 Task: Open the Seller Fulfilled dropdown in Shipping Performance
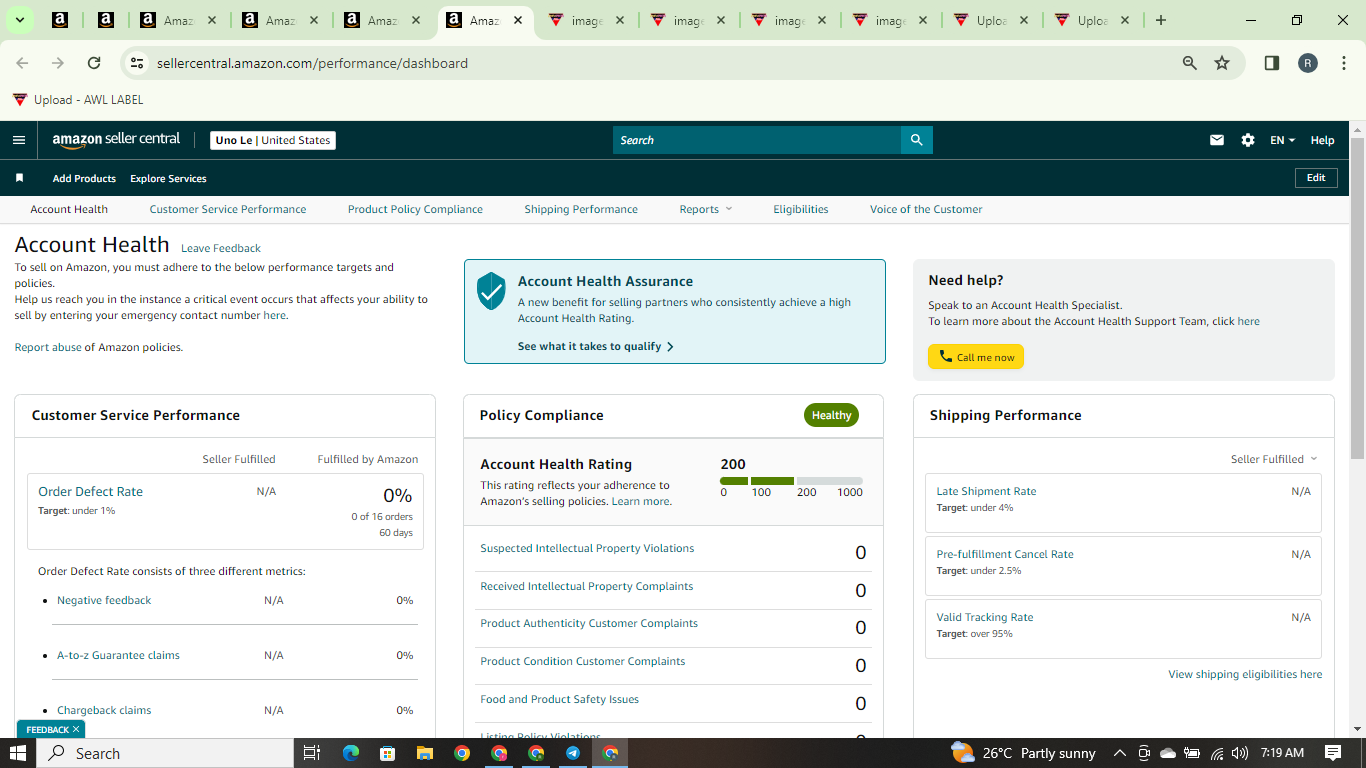pos(1274,459)
